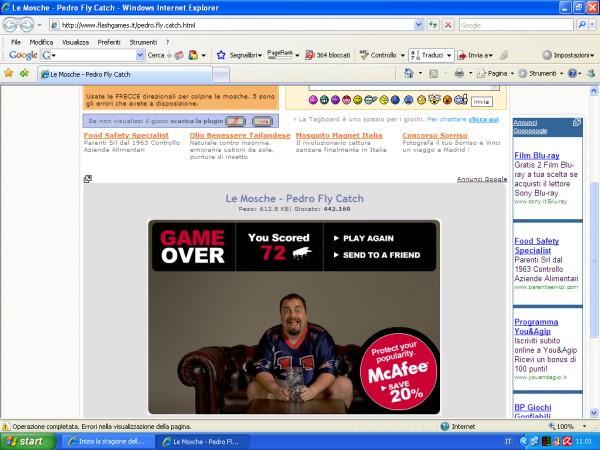Click the Help question mark icon
This screenshot has height=450, width=600.
(572, 73)
